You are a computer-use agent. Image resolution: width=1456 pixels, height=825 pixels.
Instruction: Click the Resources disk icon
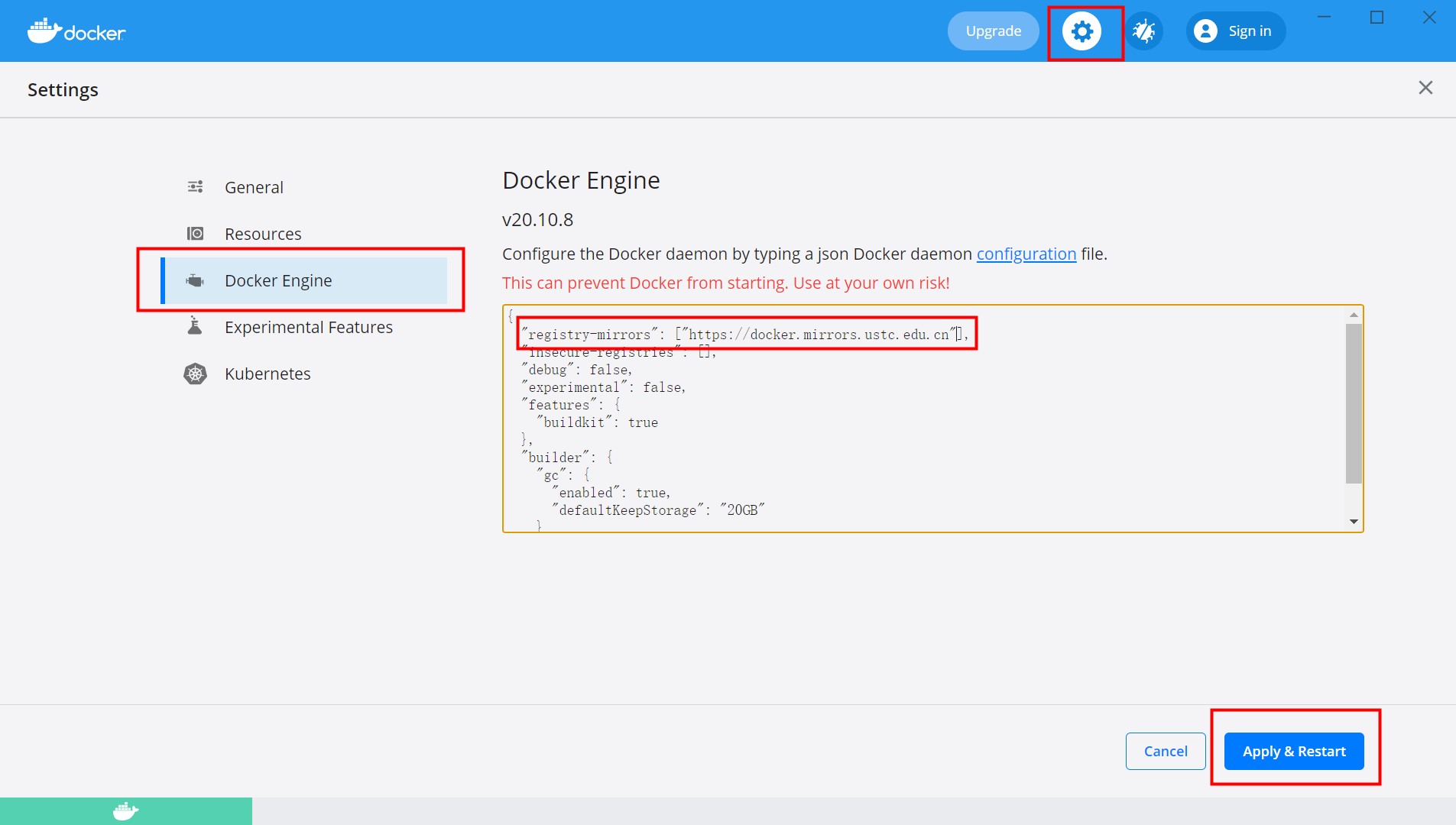[x=196, y=234]
